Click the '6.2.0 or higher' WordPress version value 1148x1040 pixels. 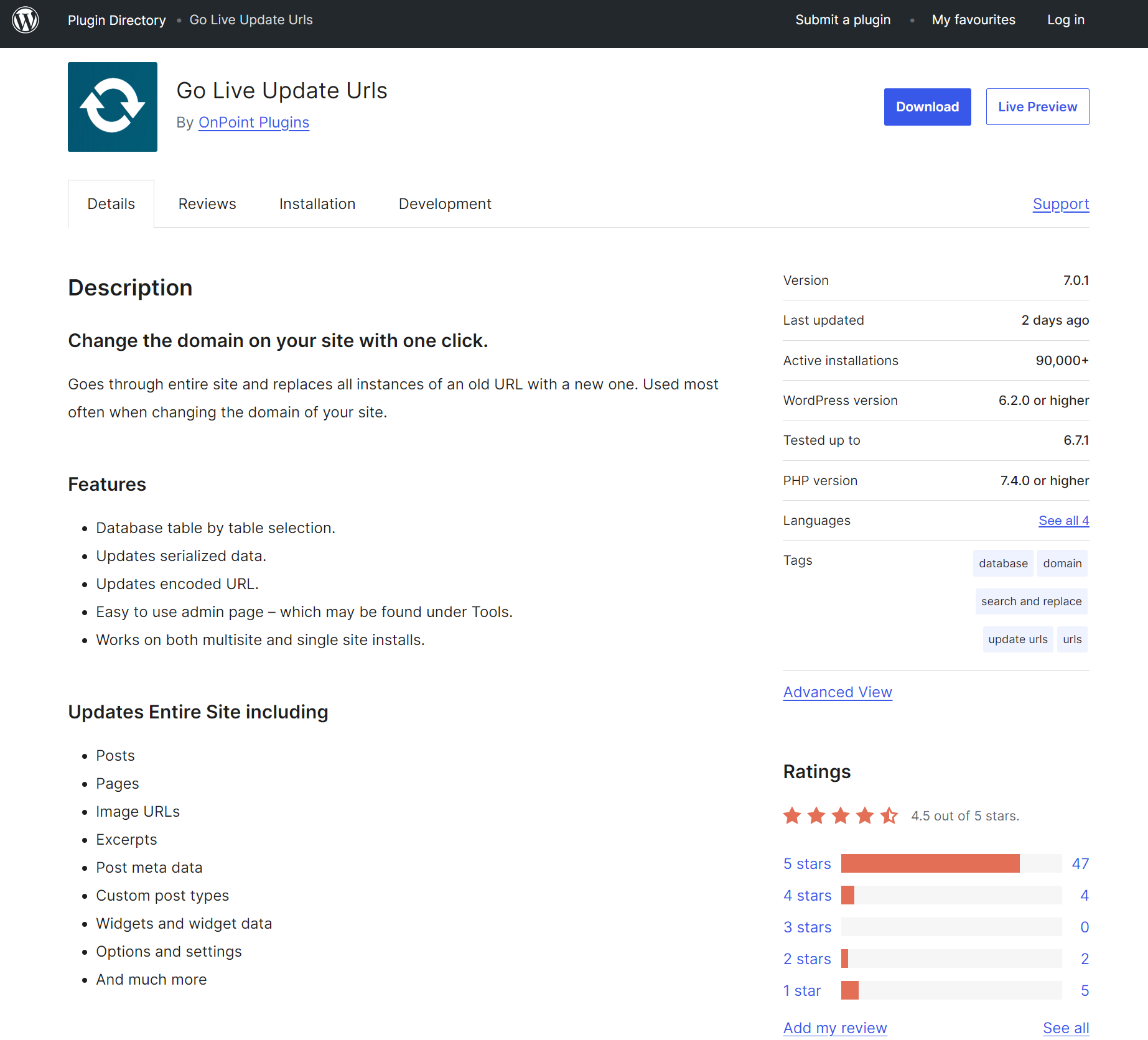click(x=1044, y=401)
